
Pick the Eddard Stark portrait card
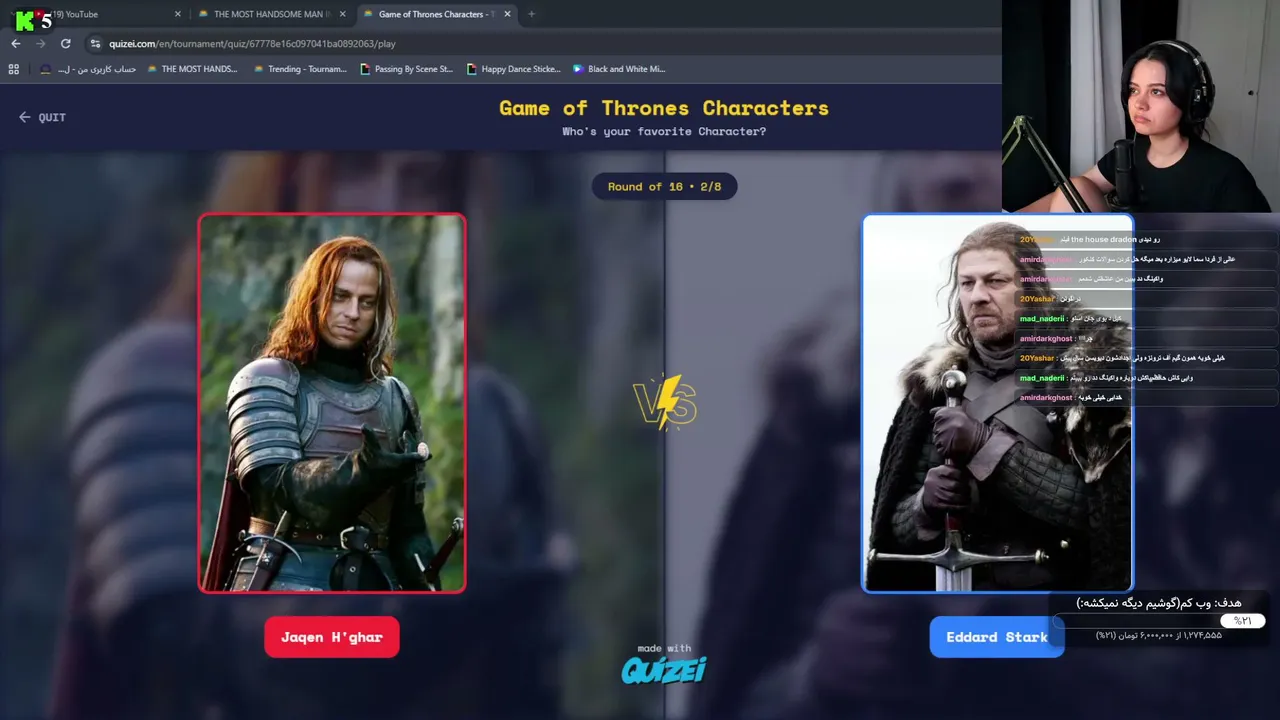click(997, 403)
